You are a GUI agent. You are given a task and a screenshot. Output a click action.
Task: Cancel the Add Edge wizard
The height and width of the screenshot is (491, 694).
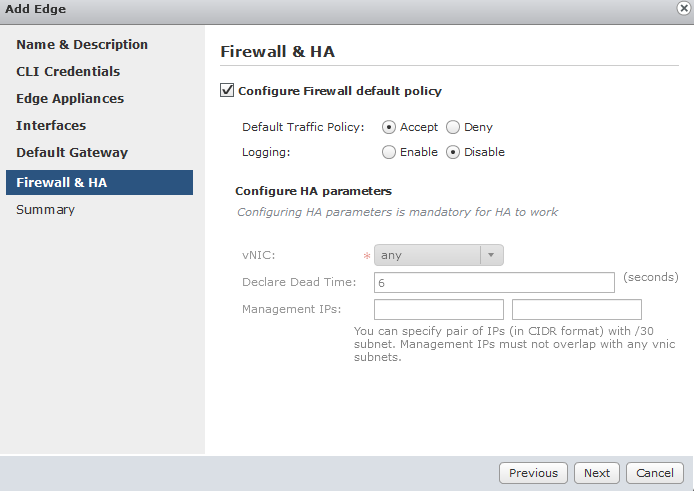click(655, 473)
